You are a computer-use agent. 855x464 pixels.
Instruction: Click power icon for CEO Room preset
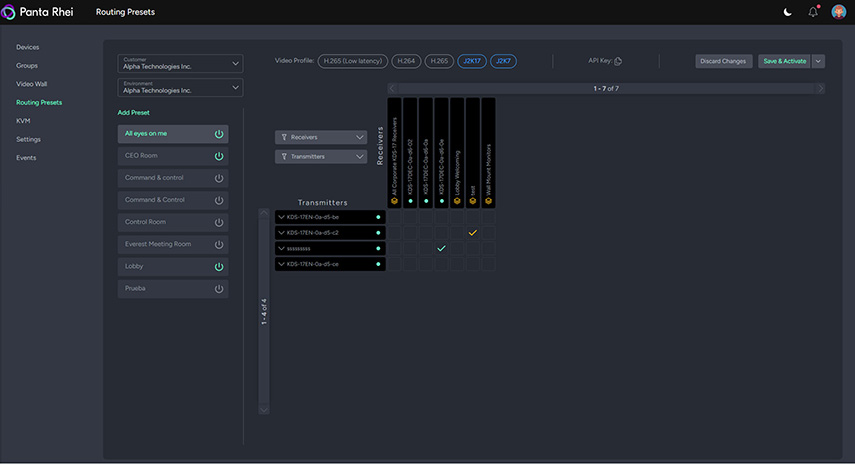pos(219,156)
